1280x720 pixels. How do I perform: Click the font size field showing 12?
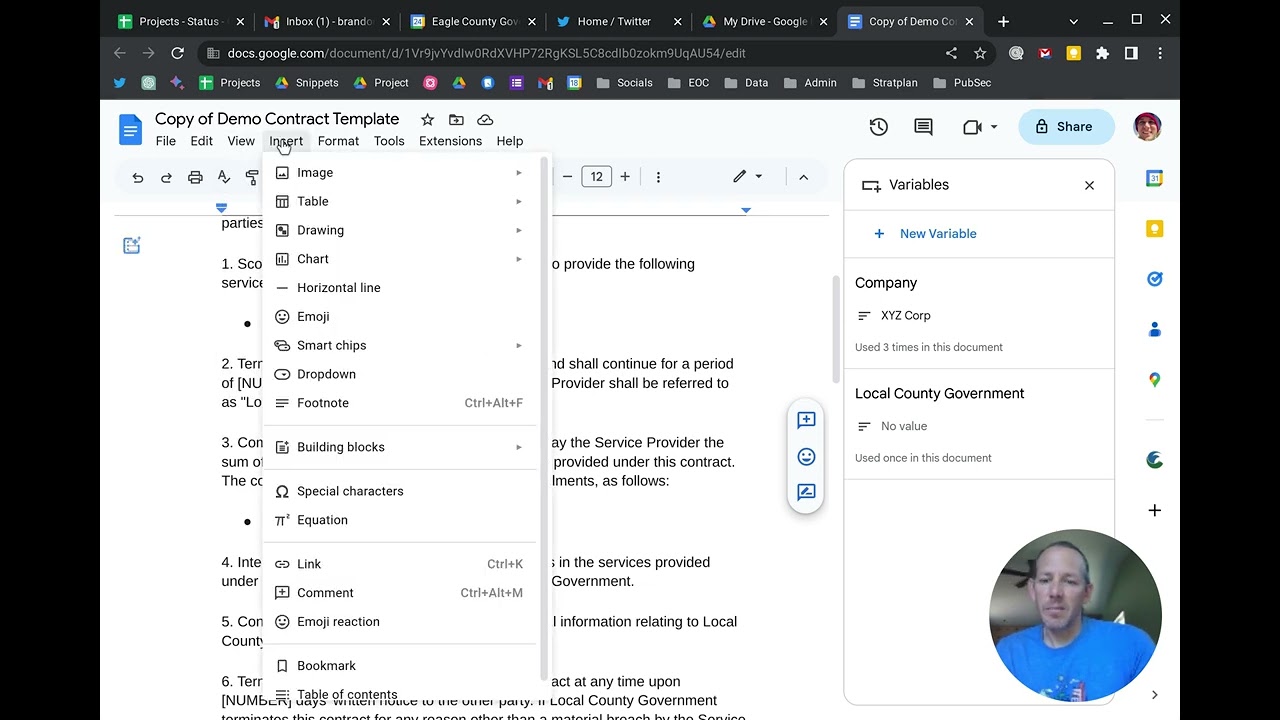[596, 177]
